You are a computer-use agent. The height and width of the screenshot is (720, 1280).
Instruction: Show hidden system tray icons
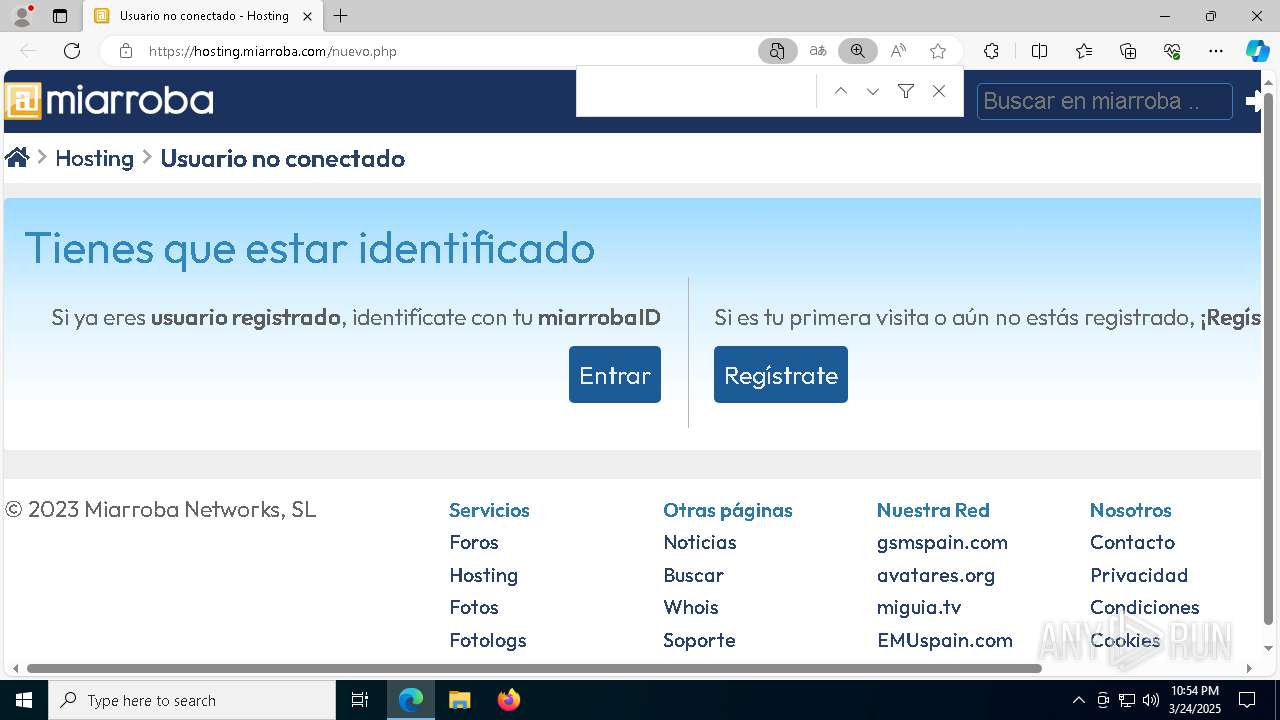point(1078,700)
